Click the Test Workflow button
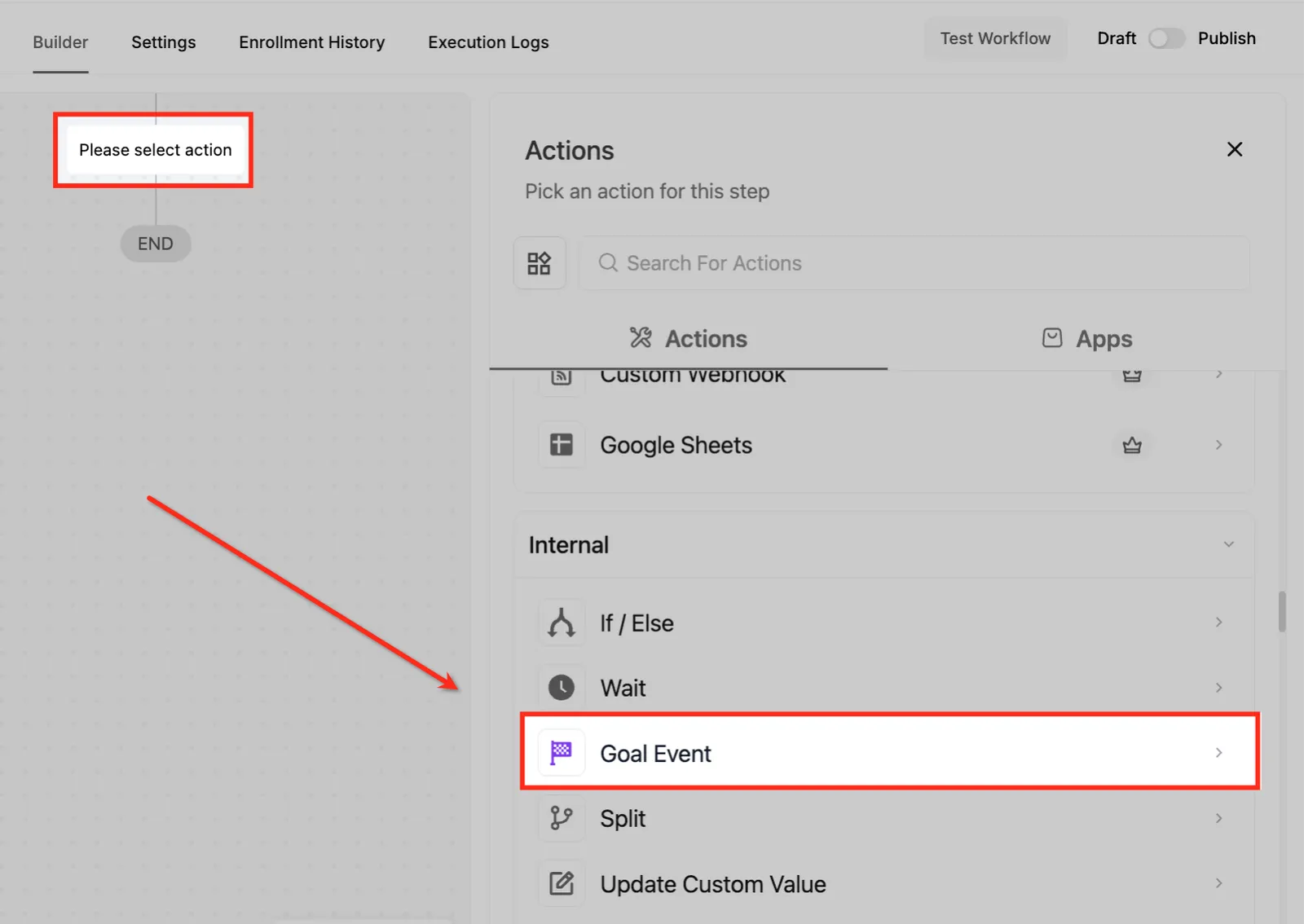The width and height of the screenshot is (1304, 924). pos(995,39)
